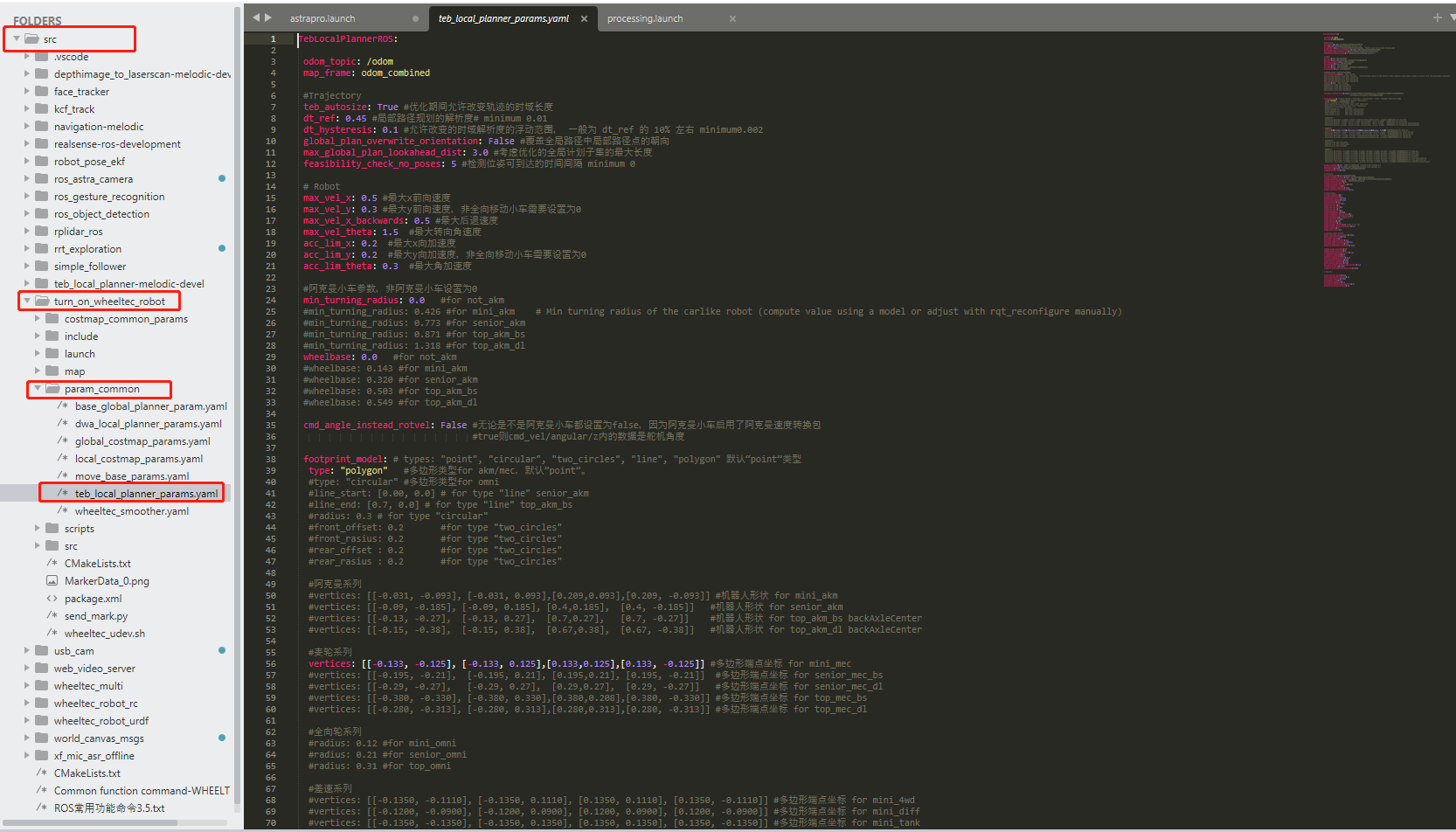Collapse the turn_on_wheeltec_robot folder
The image size is (1456, 832).
[x=27, y=301]
